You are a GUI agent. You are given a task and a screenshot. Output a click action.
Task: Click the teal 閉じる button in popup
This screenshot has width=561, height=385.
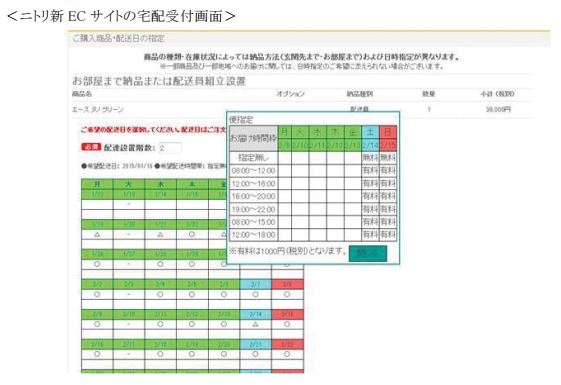tap(368, 253)
